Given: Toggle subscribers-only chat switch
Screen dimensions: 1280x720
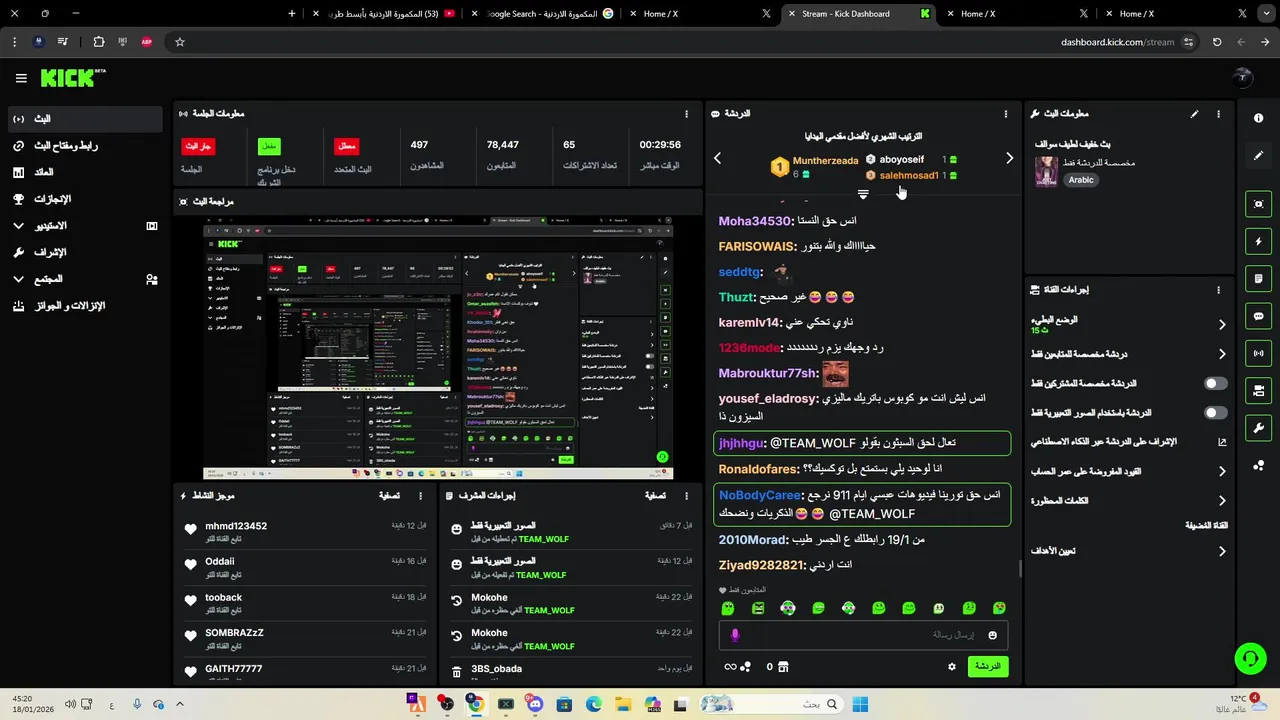Looking at the screenshot, I should [x=1216, y=383].
